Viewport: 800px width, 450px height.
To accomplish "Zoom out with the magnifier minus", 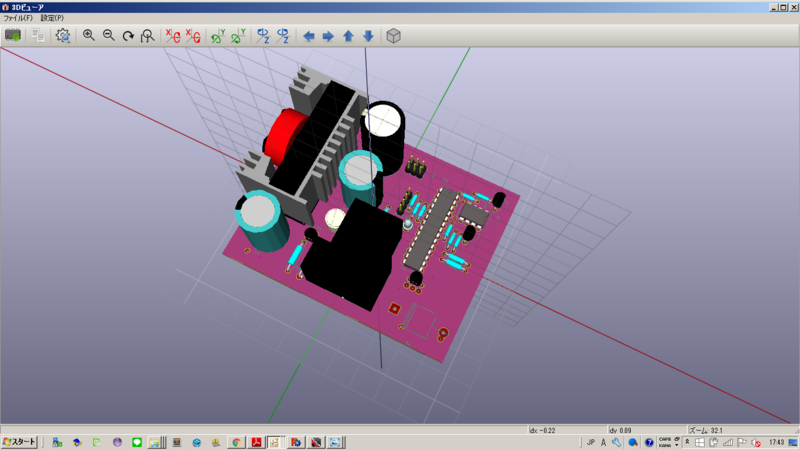I will point(109,36).
